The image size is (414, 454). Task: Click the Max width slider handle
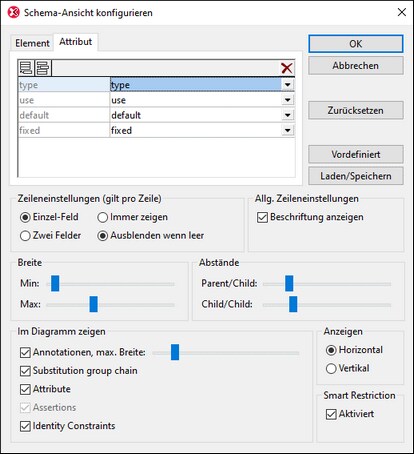click(94, 304)
